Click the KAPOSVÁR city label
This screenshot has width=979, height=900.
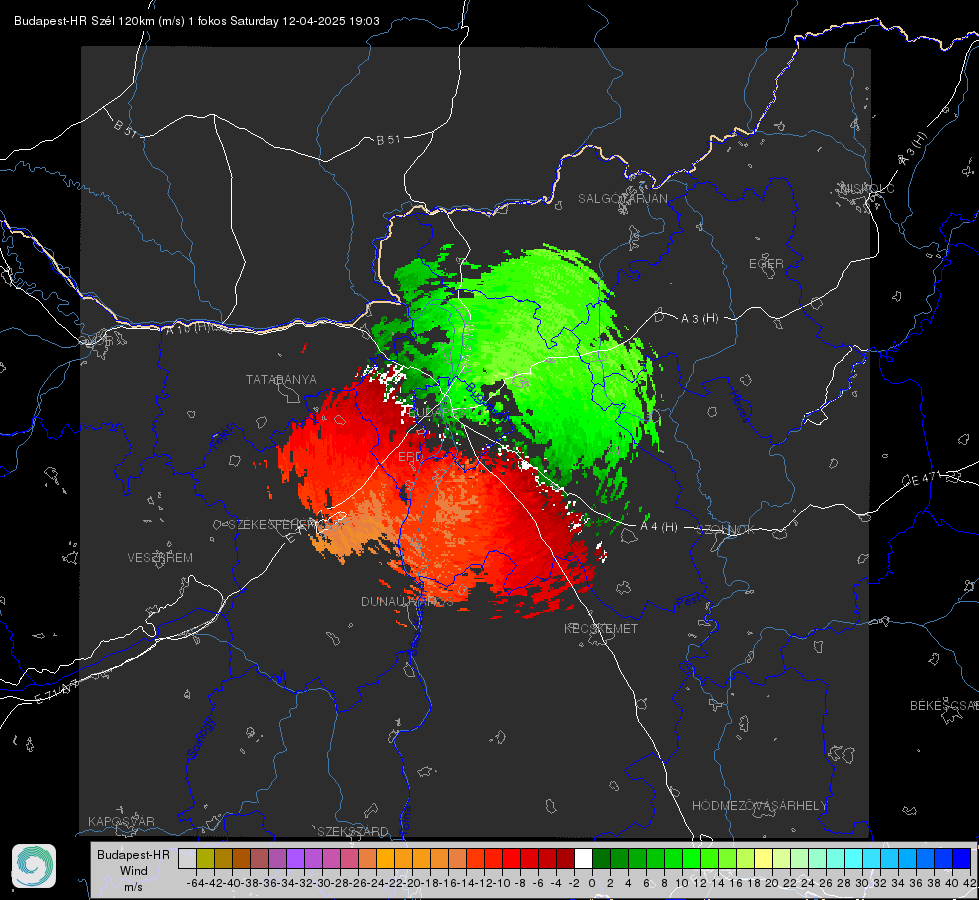[x=121, y=821]
